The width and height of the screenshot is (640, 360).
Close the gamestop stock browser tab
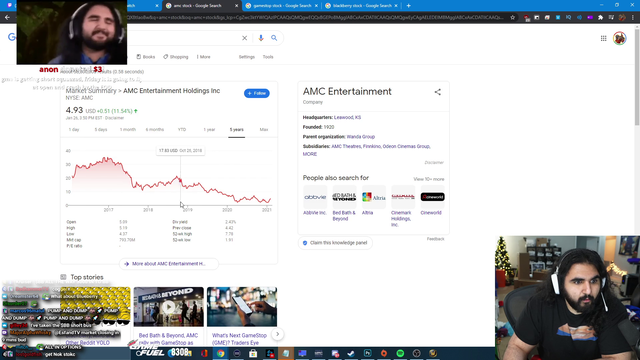tap(316, 6)
